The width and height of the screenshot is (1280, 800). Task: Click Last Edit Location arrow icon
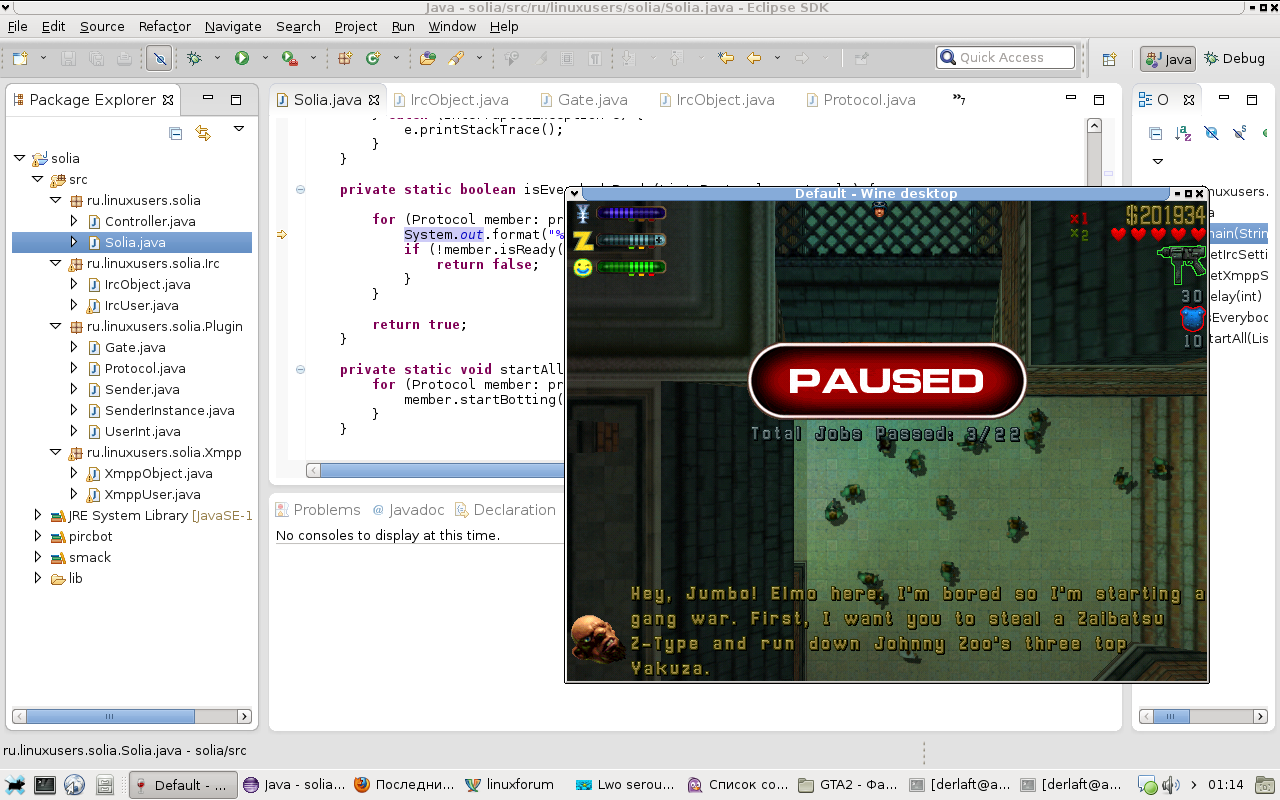coord(725,58)
